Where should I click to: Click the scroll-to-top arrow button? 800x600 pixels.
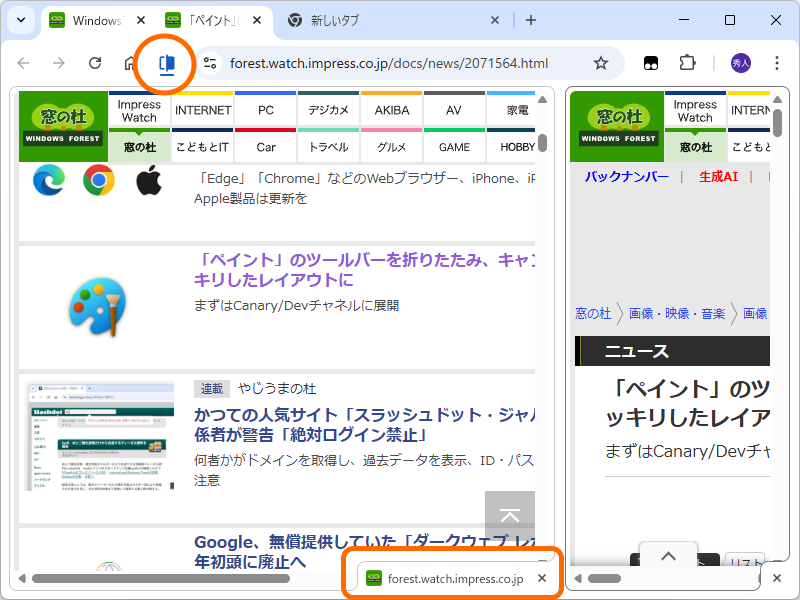click(510, 513)
